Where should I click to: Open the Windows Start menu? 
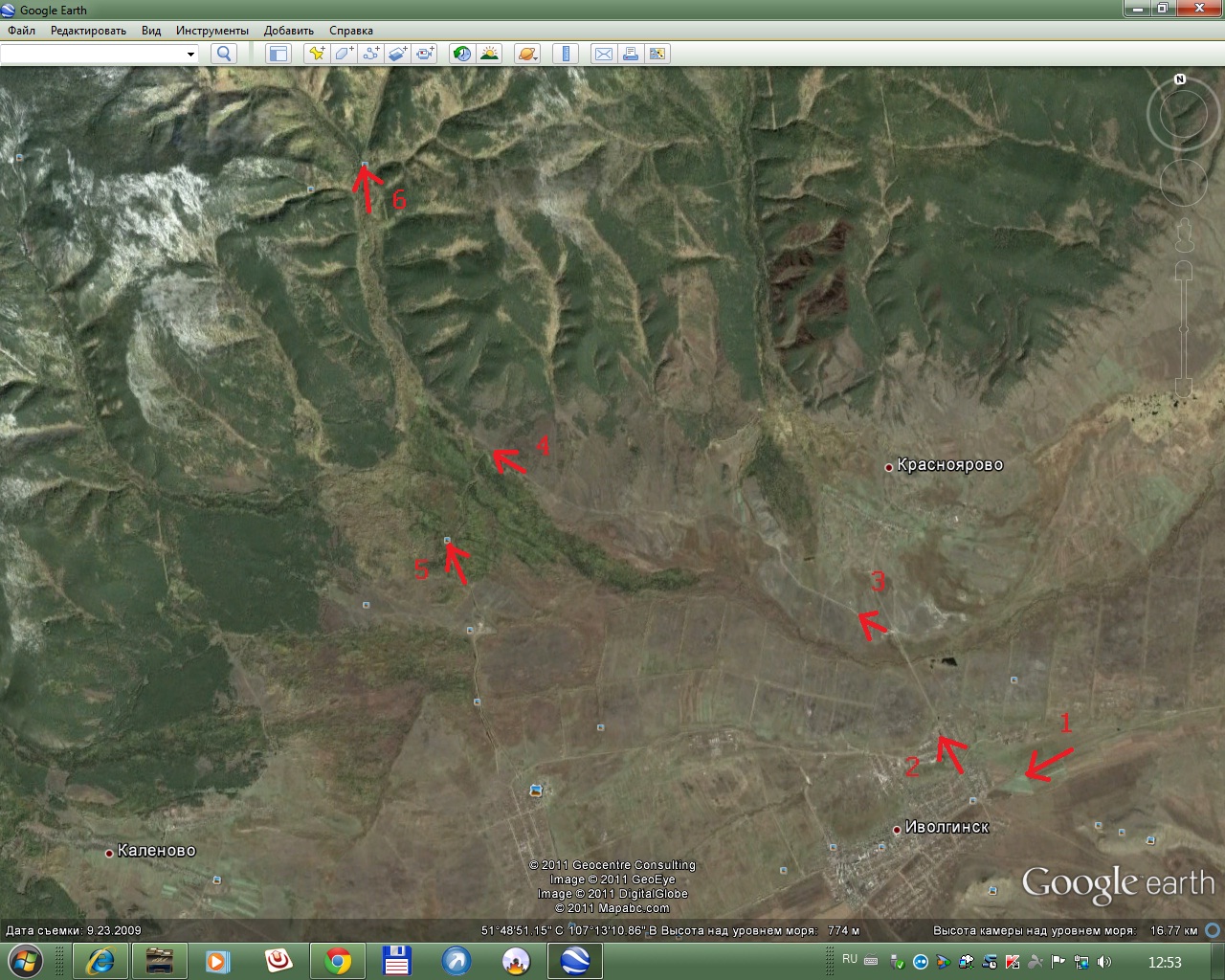[x=25, y=961]
